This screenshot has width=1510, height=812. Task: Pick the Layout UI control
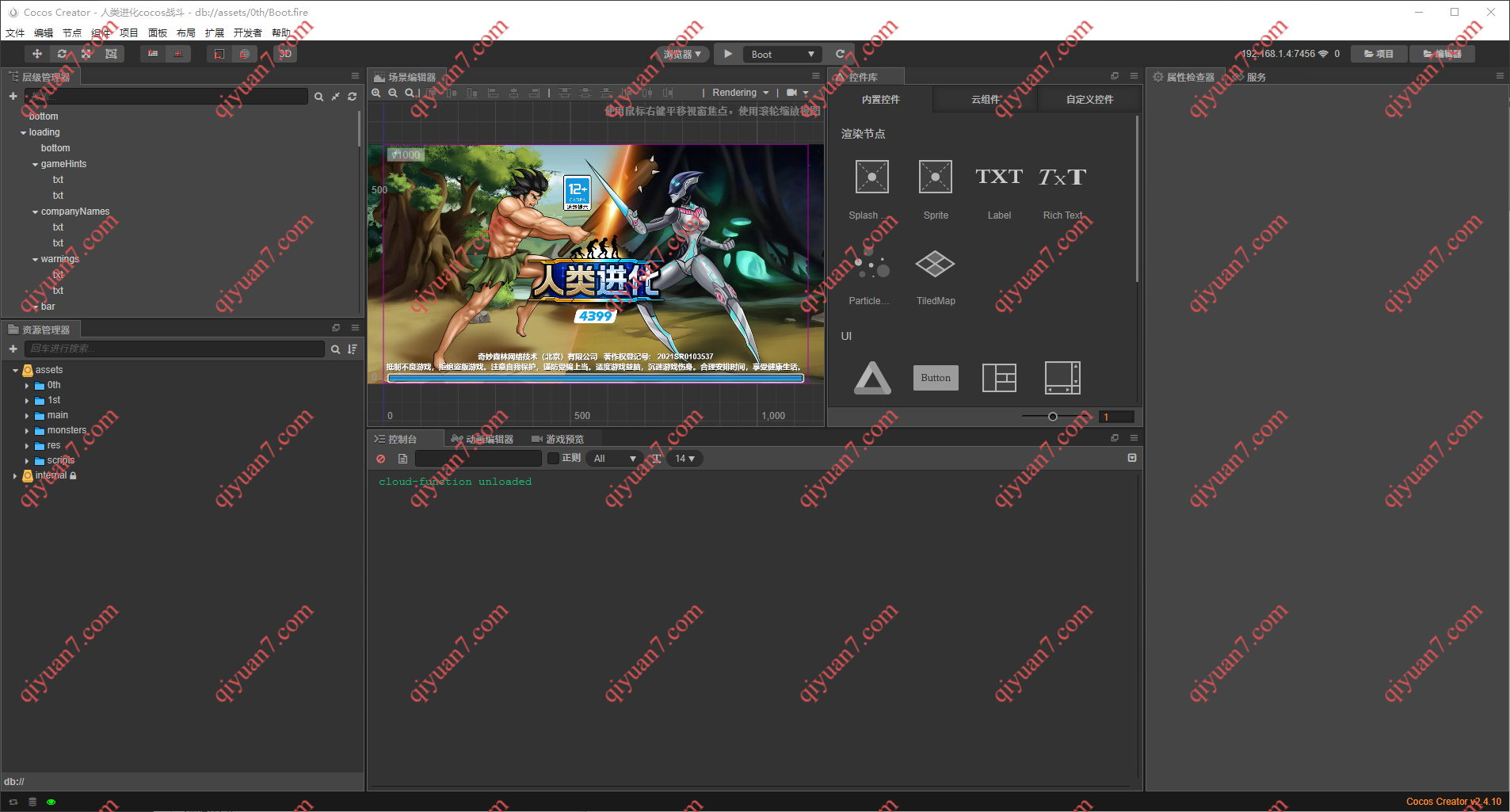pyautogui.click(x=999, y=378)
